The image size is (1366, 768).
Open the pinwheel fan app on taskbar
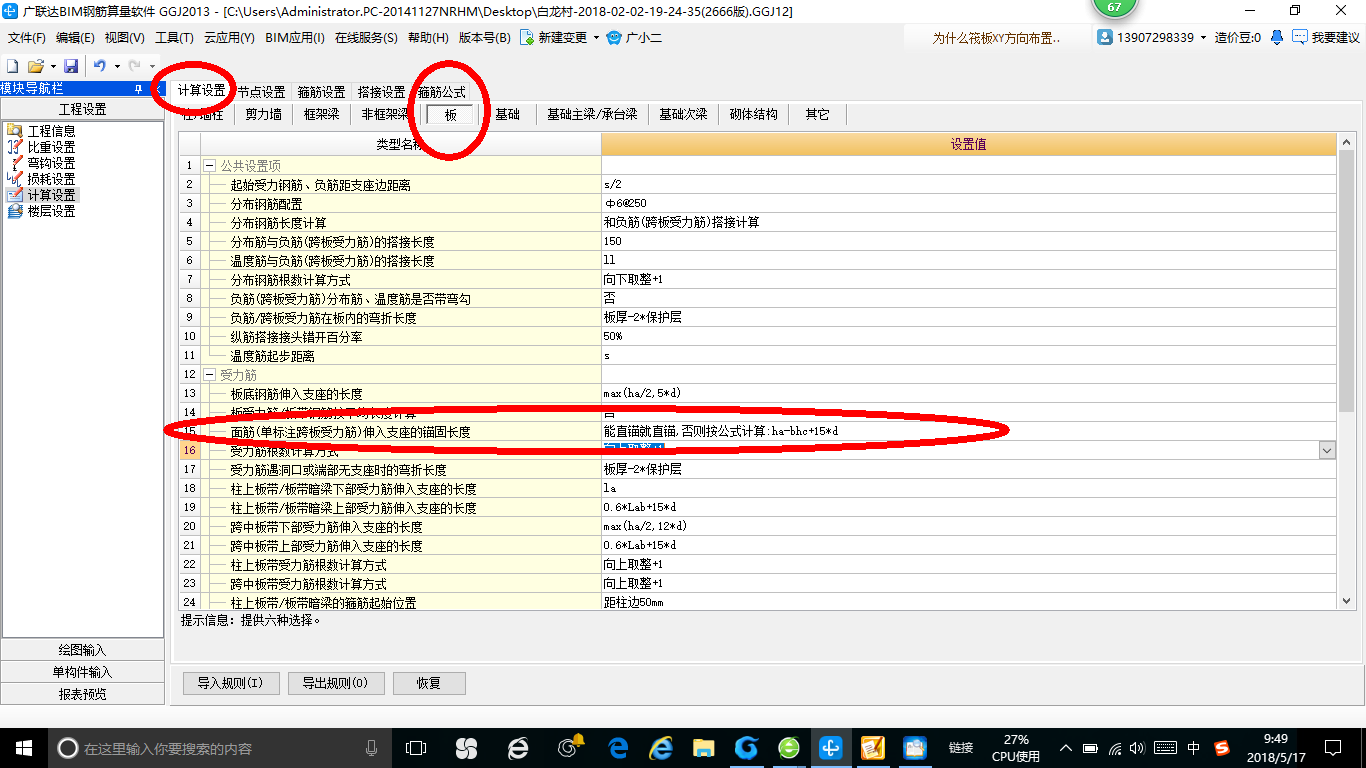coord(466,747)
